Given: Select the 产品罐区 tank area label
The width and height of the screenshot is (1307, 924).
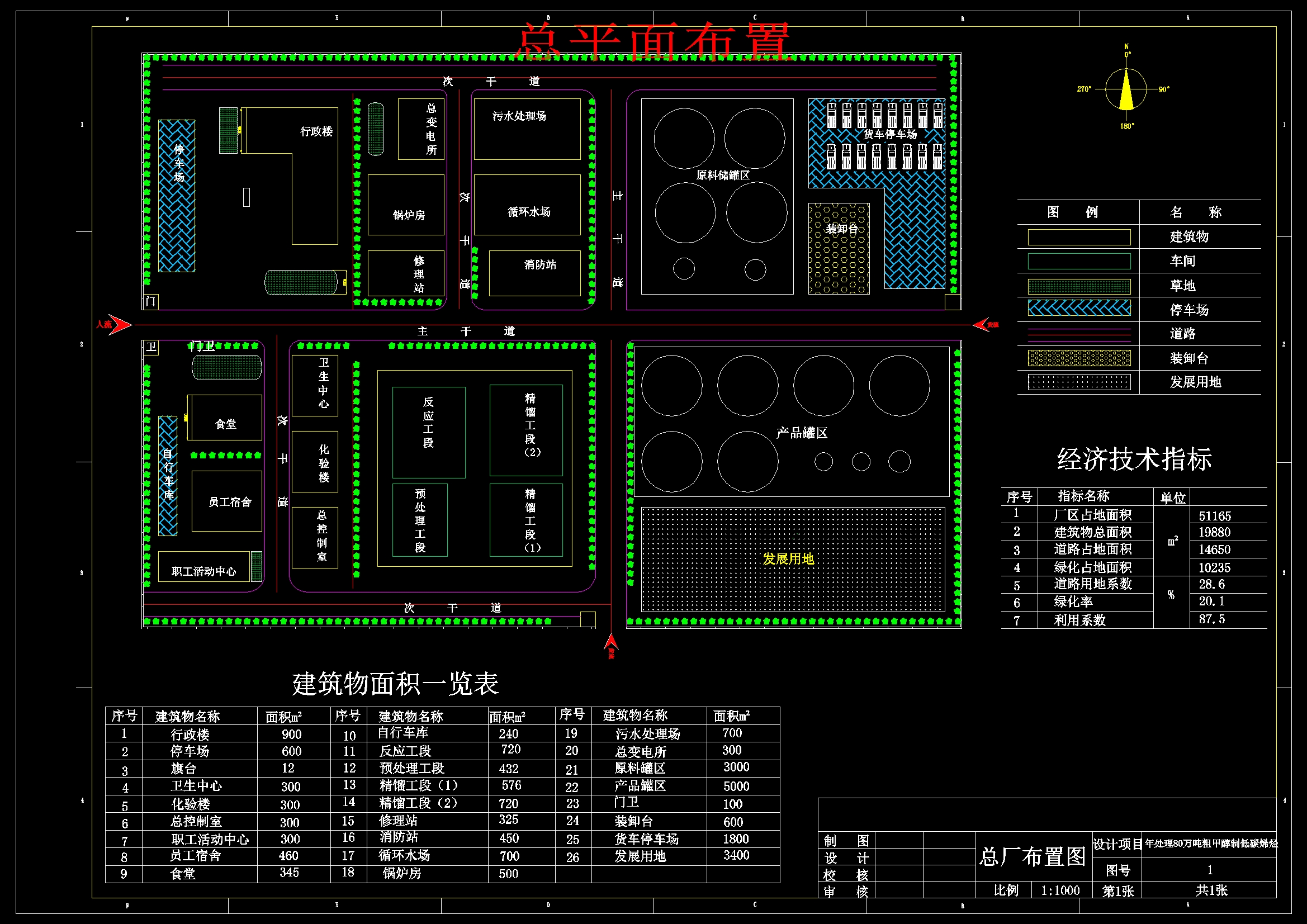Looking at the screenshot, I should (802, 433).
